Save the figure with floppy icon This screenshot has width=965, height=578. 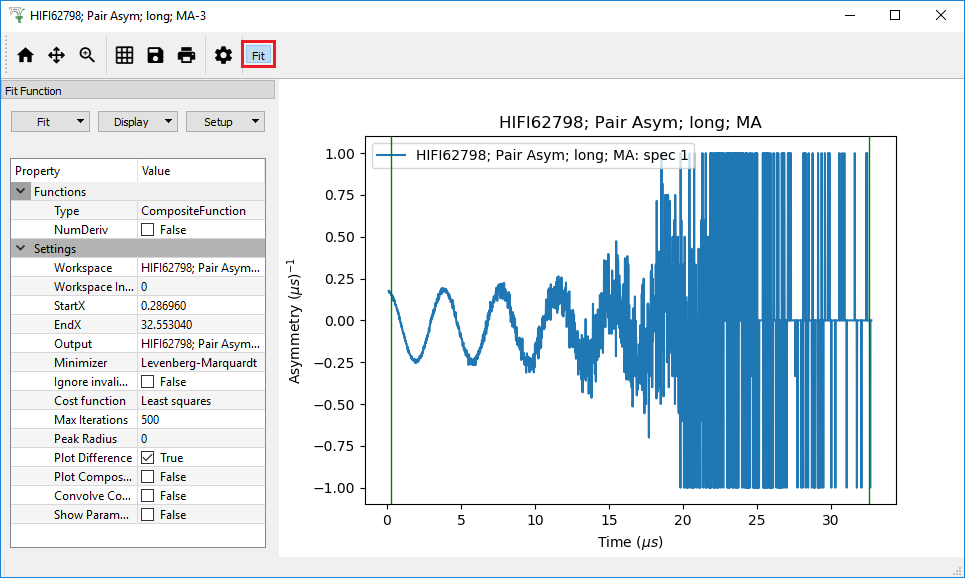(x=155, y=56)
